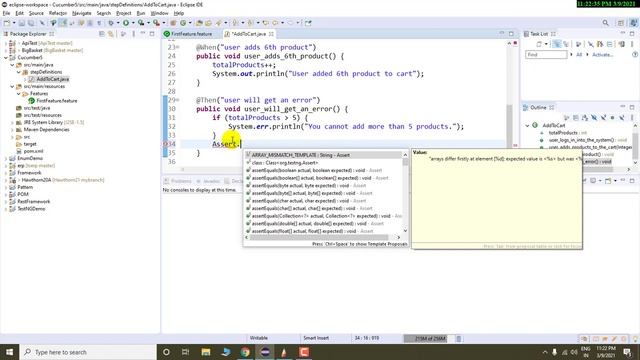This screenshot has width=640, height=360.
Task: Click Eclipse icon in Windows taskbar
Action: [x=265, y=352]
